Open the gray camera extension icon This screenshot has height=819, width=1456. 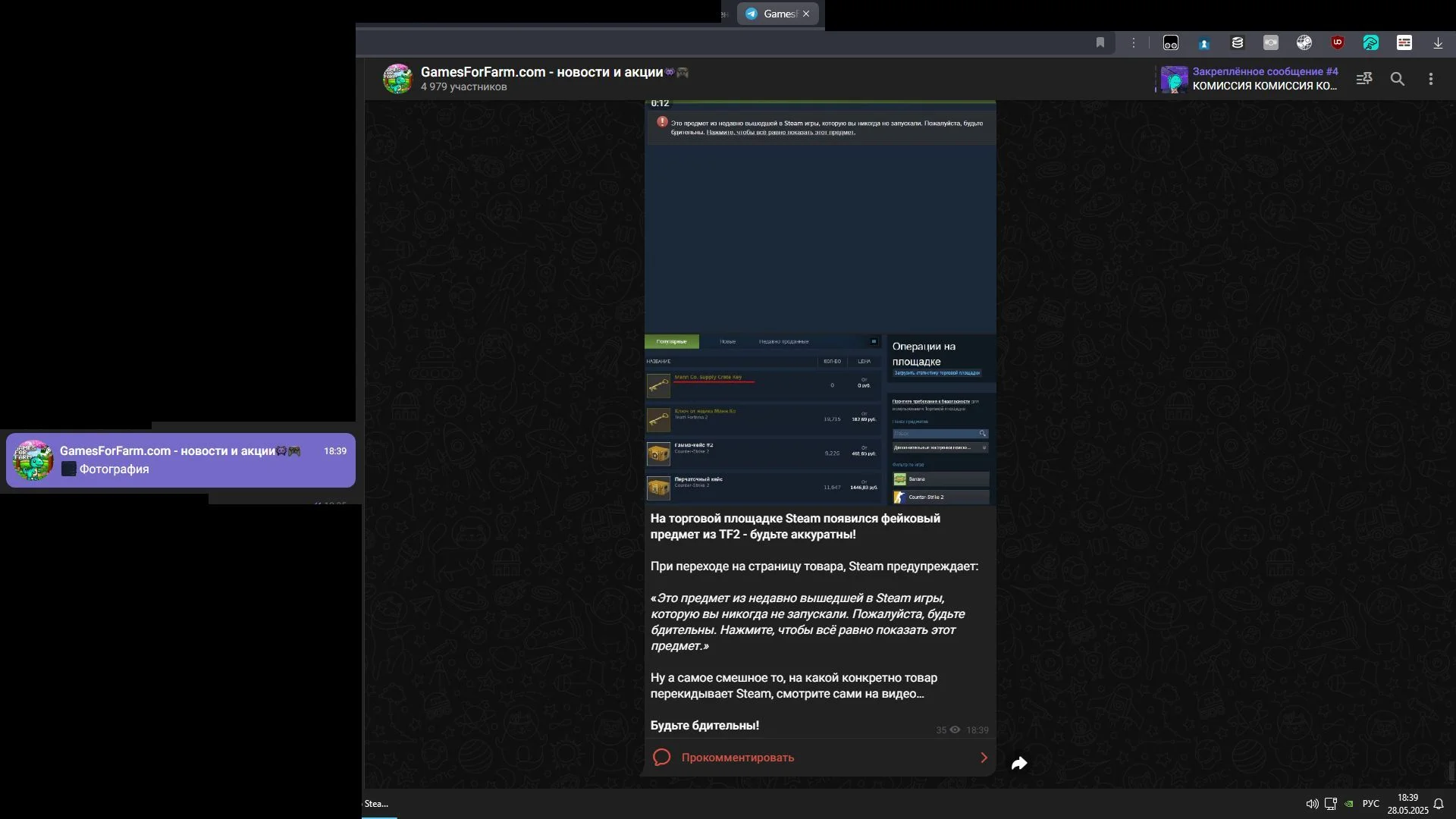click(1271, 43)
